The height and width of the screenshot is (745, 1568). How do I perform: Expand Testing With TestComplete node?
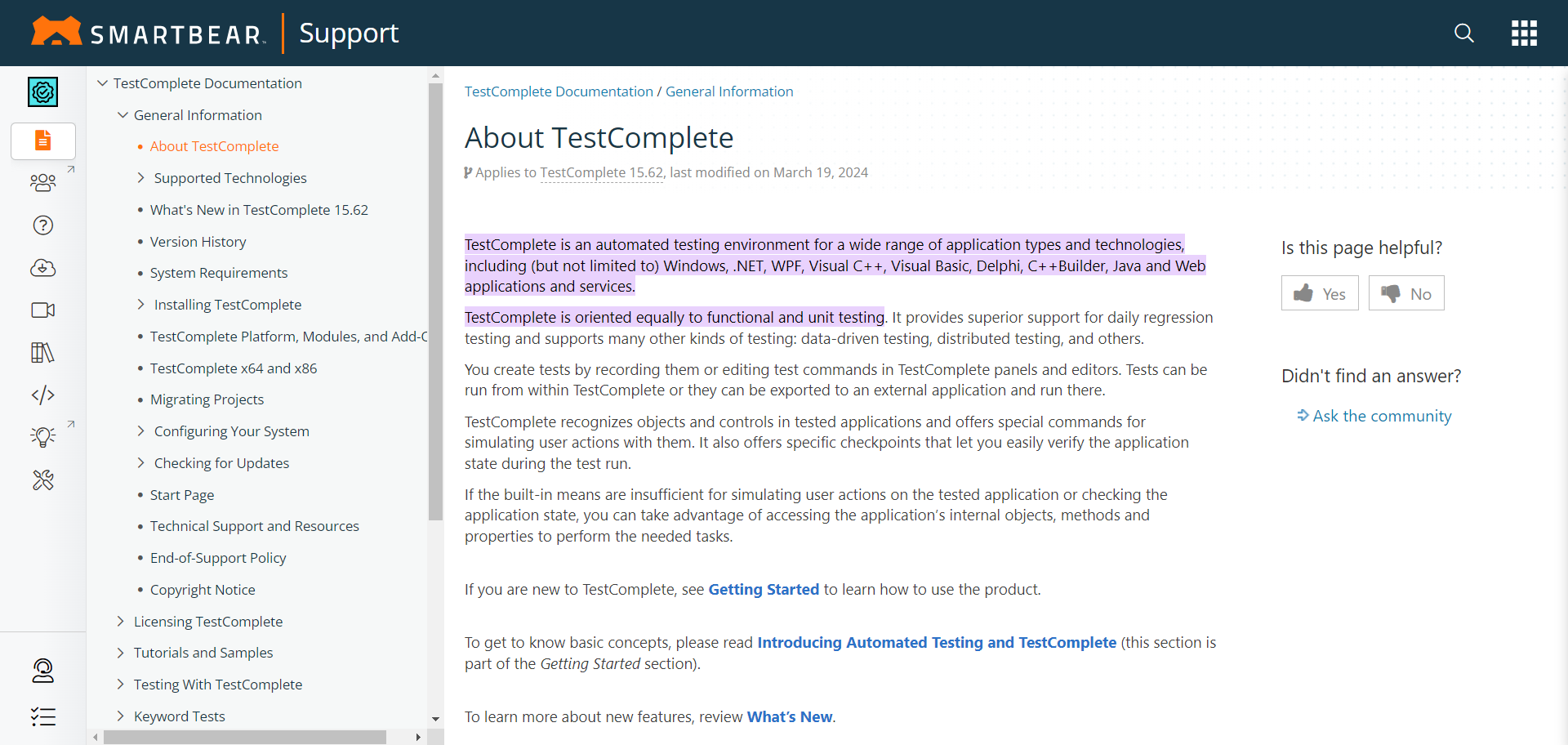(120, 685)
